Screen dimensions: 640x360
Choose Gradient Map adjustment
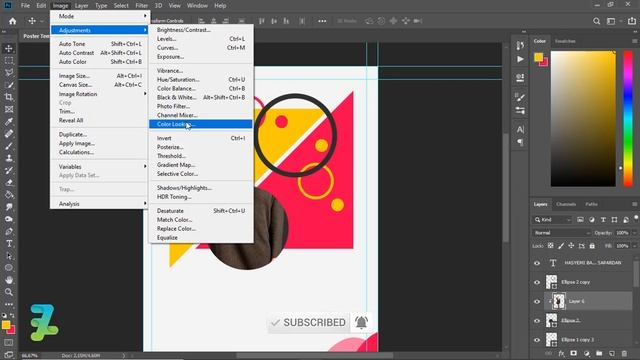(x=201, y=165)
